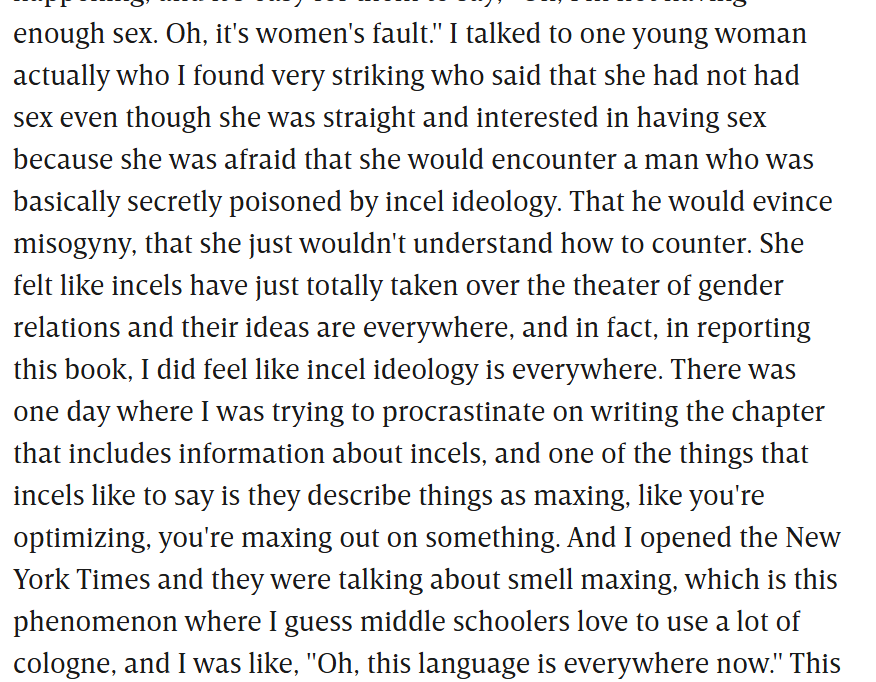Screen dimensions: 876x682
Task: Click the word "evince" in the text
Action: click(792, 202)
